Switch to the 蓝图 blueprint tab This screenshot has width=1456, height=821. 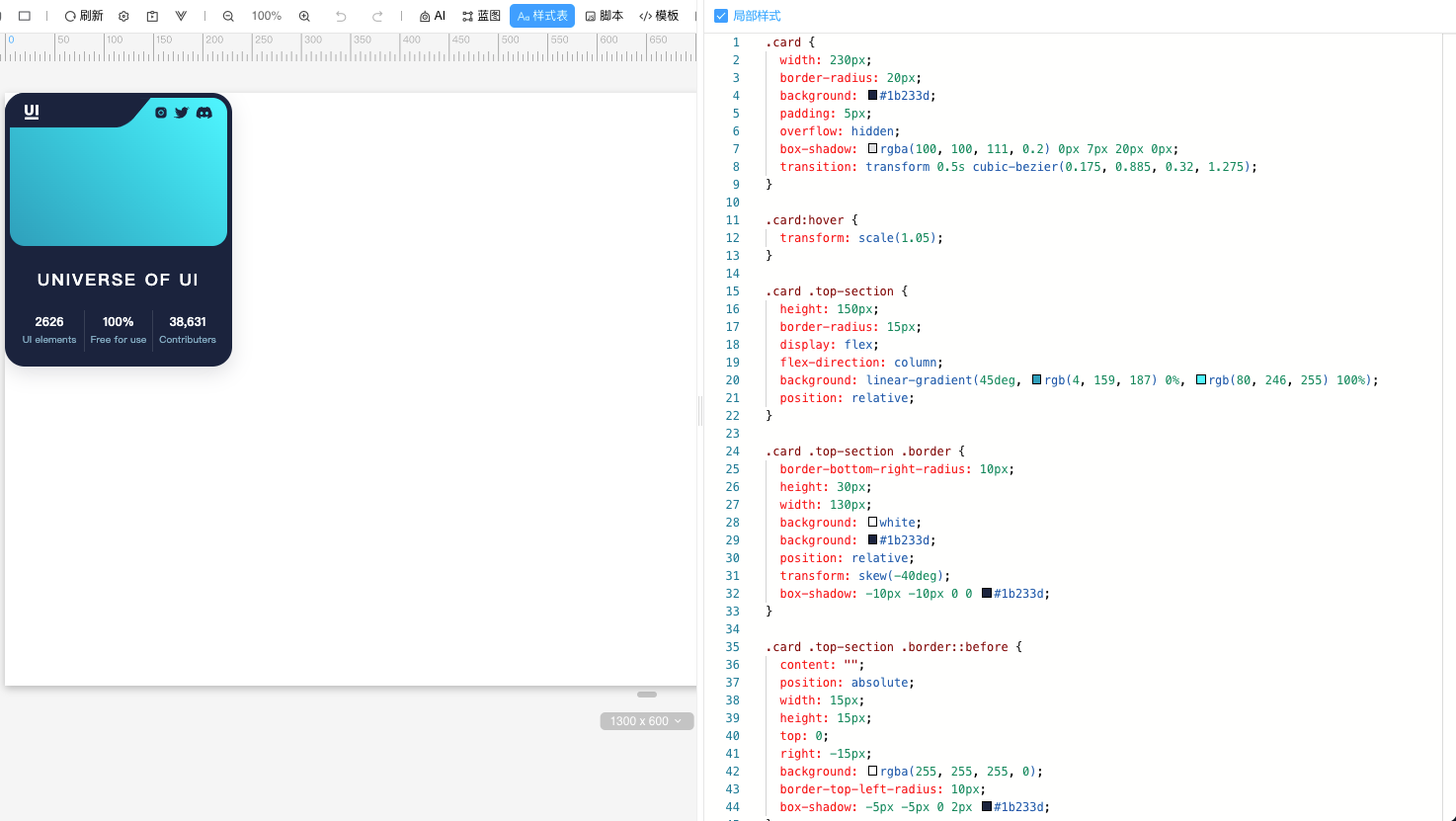coord(481,16)
